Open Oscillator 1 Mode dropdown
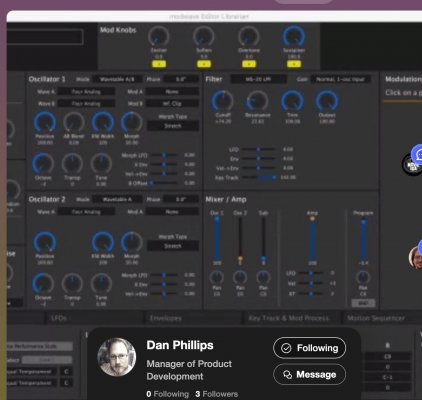Screen dimensions: 422x400 coord(117,79)
